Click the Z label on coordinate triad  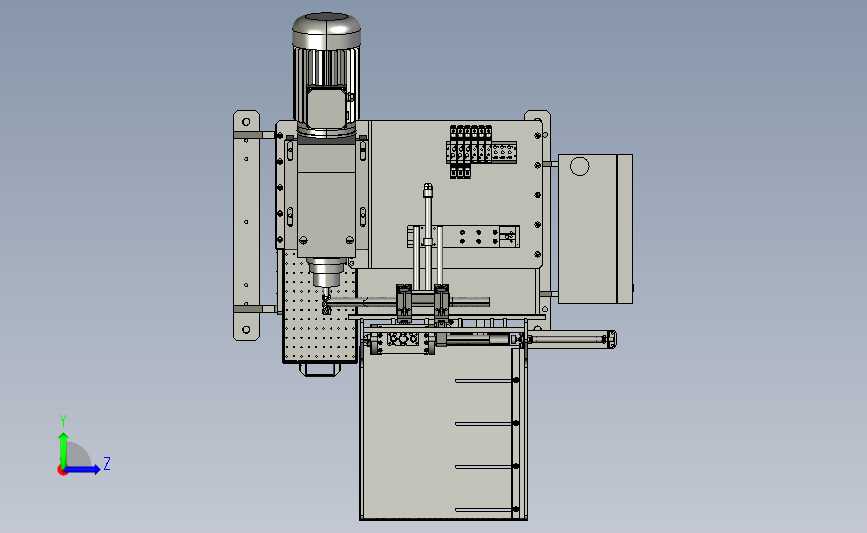click(107, 463)
